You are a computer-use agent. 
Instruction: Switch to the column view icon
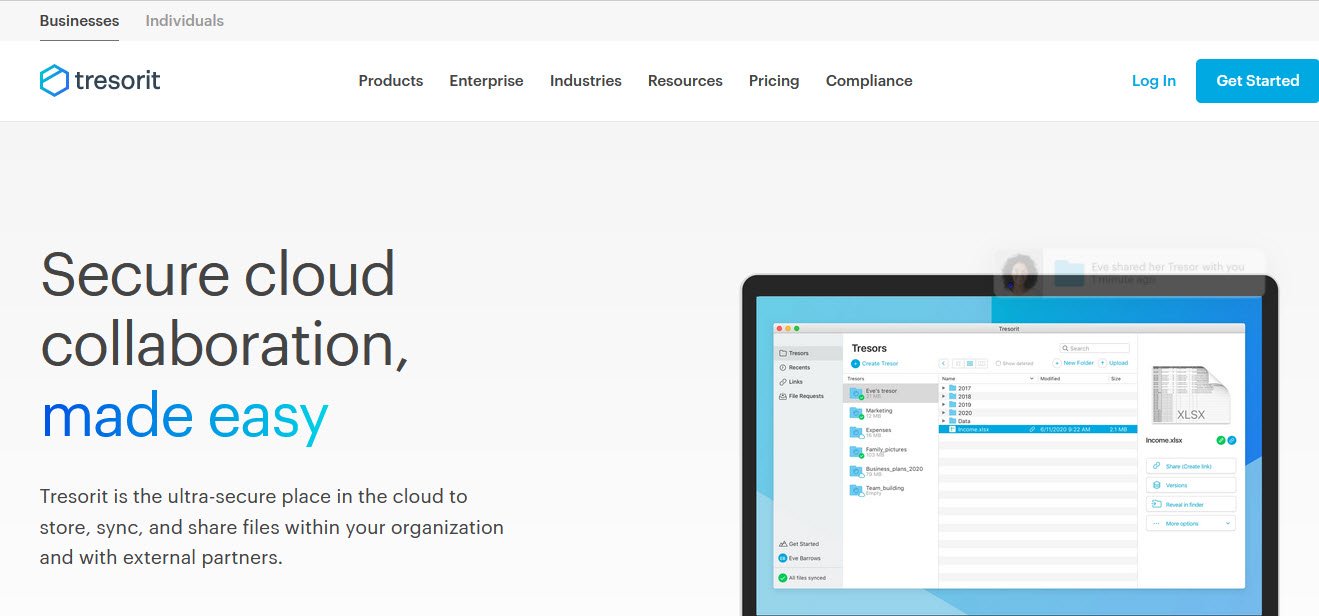(982, 363)
